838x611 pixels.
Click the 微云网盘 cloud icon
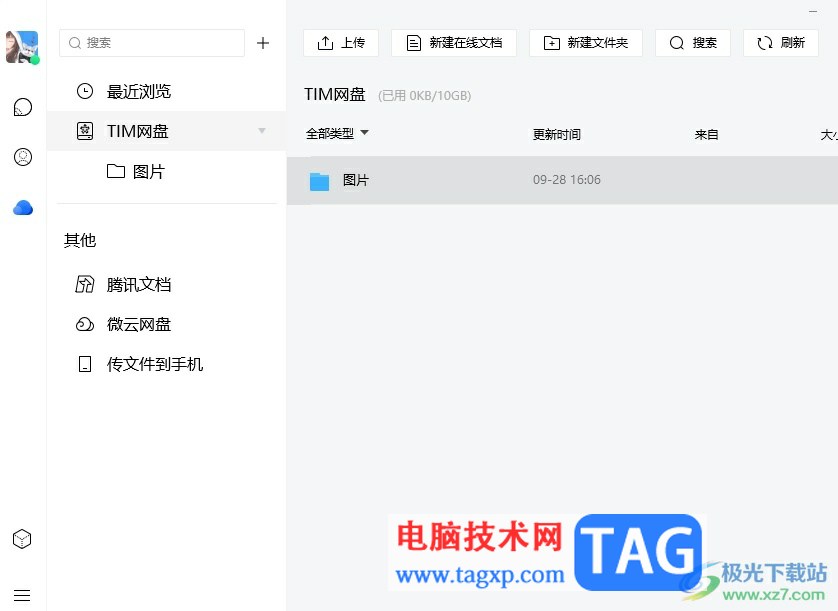[84, 324]
